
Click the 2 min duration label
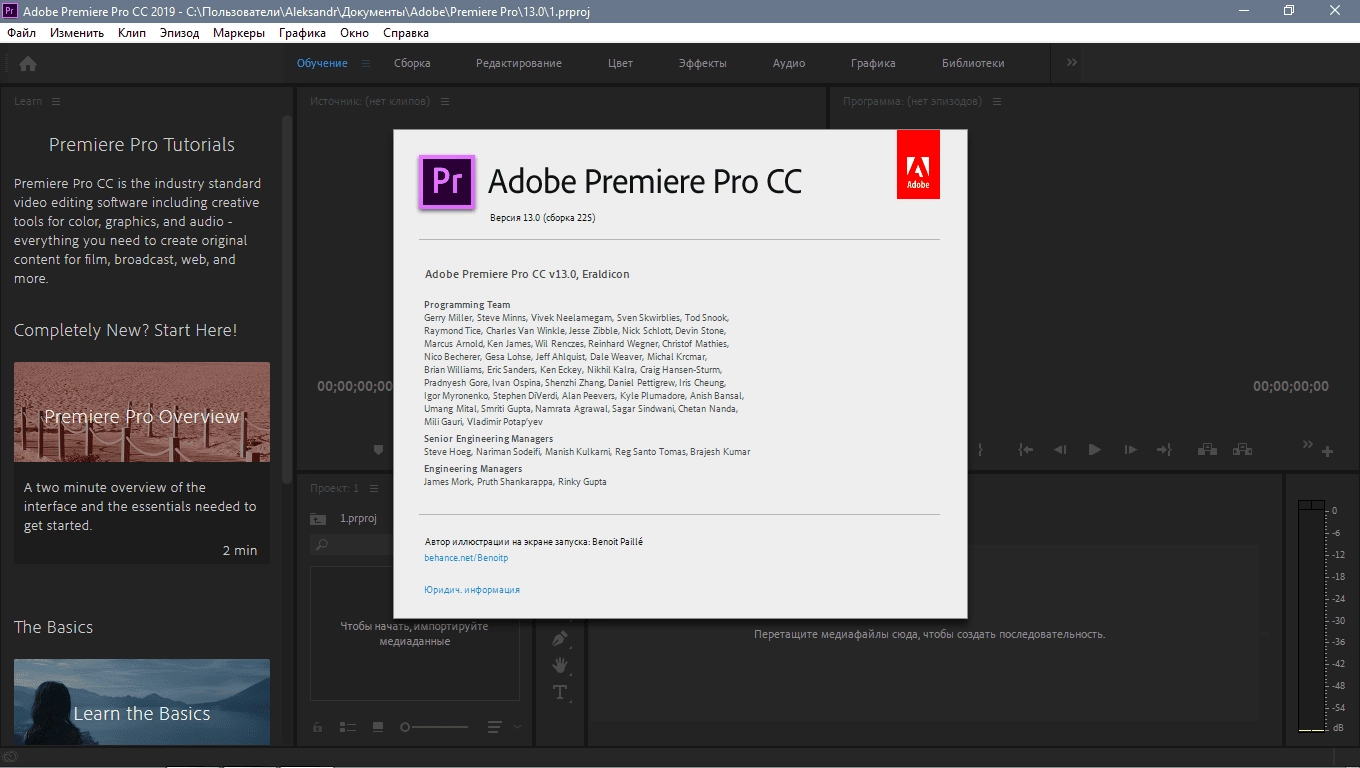coord(240,550)
